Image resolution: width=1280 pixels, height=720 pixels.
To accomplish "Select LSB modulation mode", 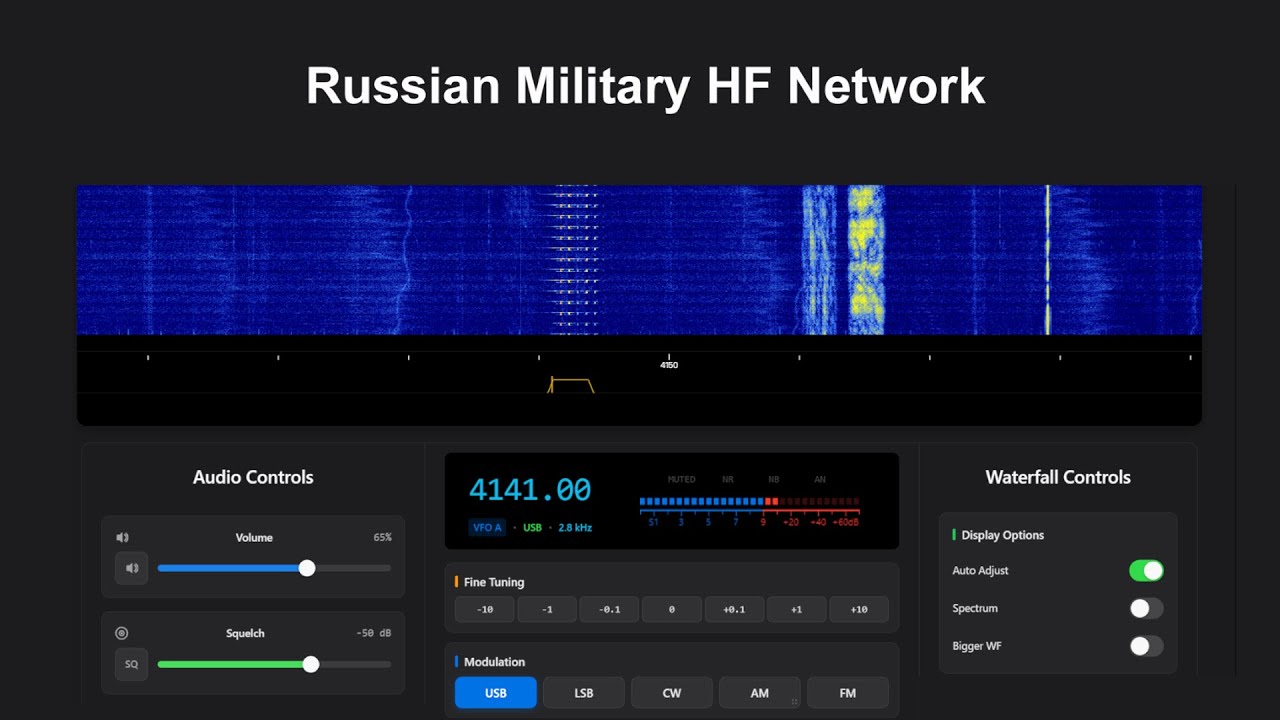I will (x=584, y=693).
